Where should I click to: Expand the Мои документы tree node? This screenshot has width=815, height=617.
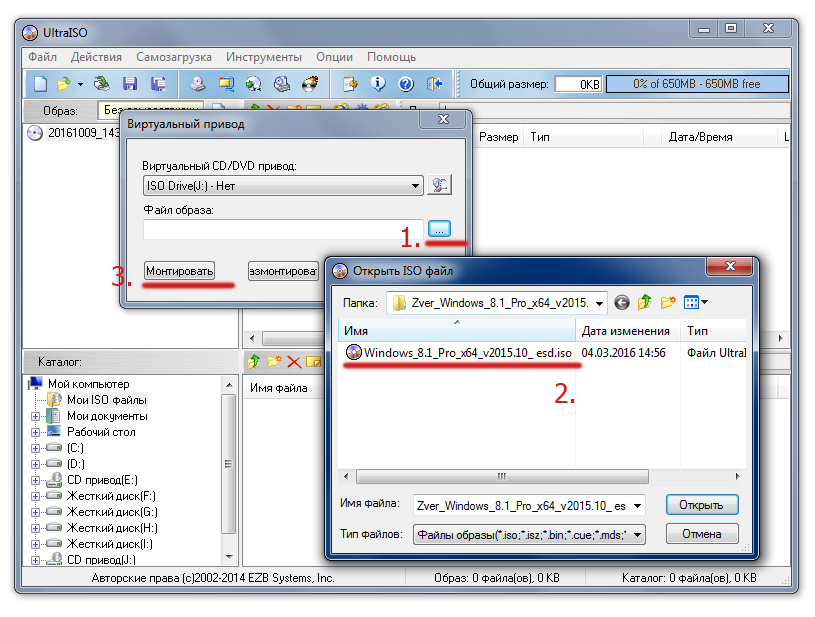coord(35,416)
